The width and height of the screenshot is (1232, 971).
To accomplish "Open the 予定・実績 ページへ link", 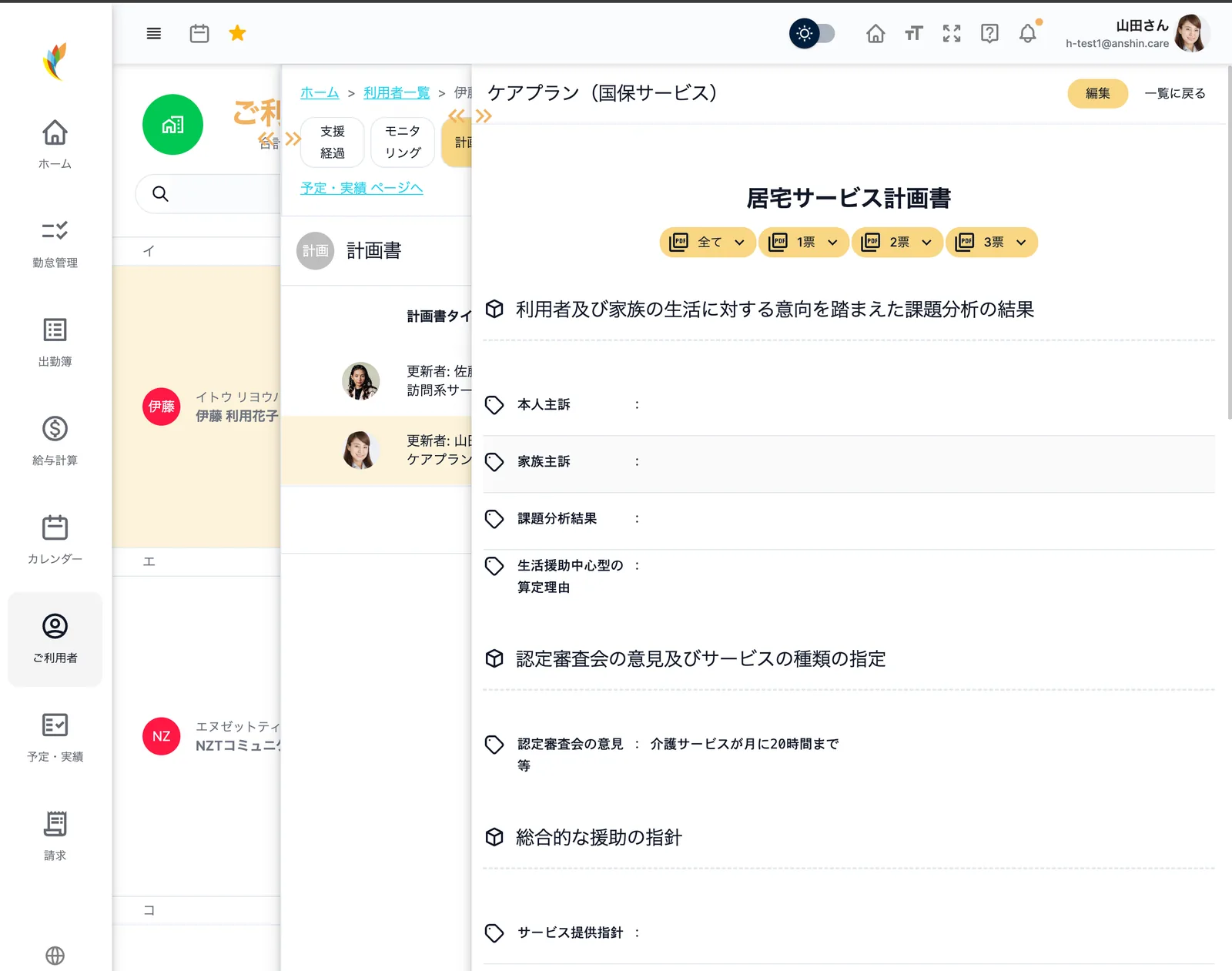I will (362, 188).
